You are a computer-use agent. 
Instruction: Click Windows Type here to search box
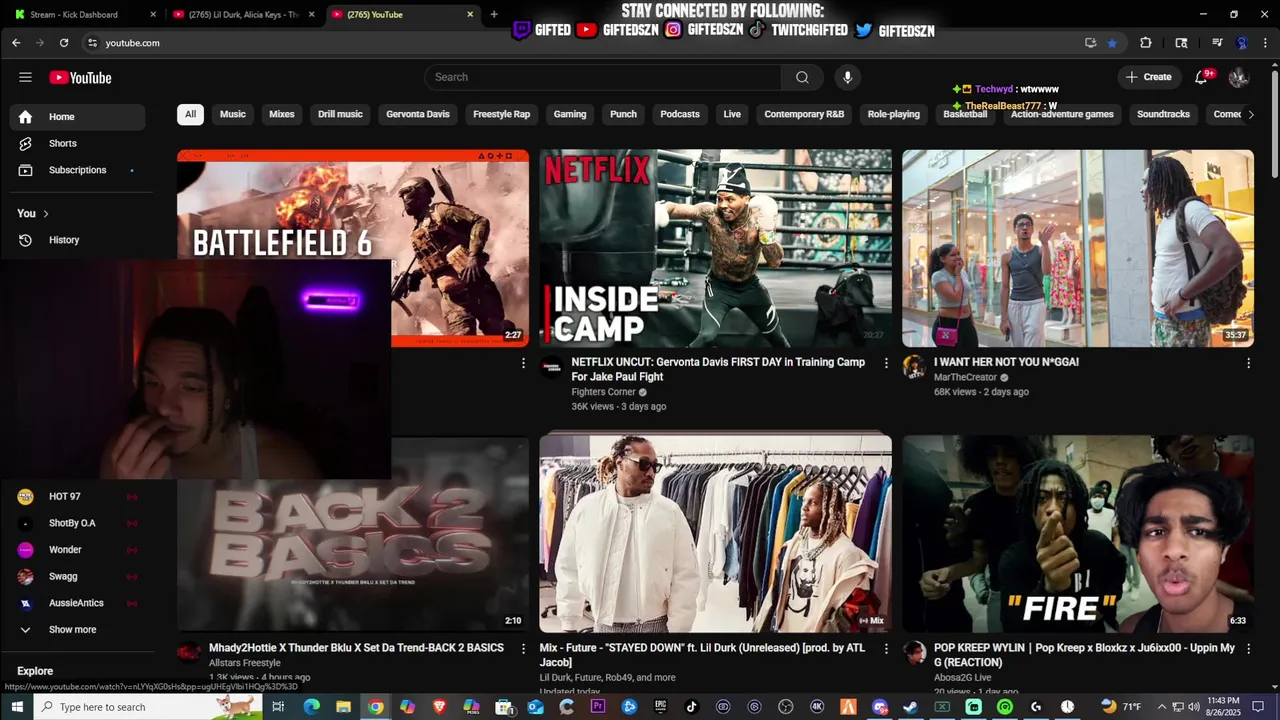point(148,707)
